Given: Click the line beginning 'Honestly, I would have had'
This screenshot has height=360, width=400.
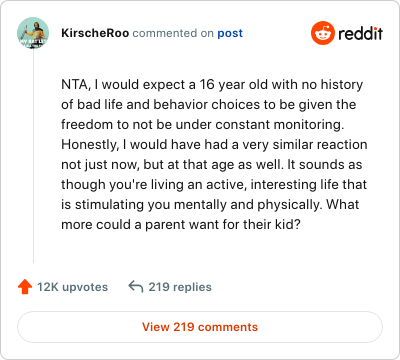Looking at the screenshot, I should click(214, 145).
